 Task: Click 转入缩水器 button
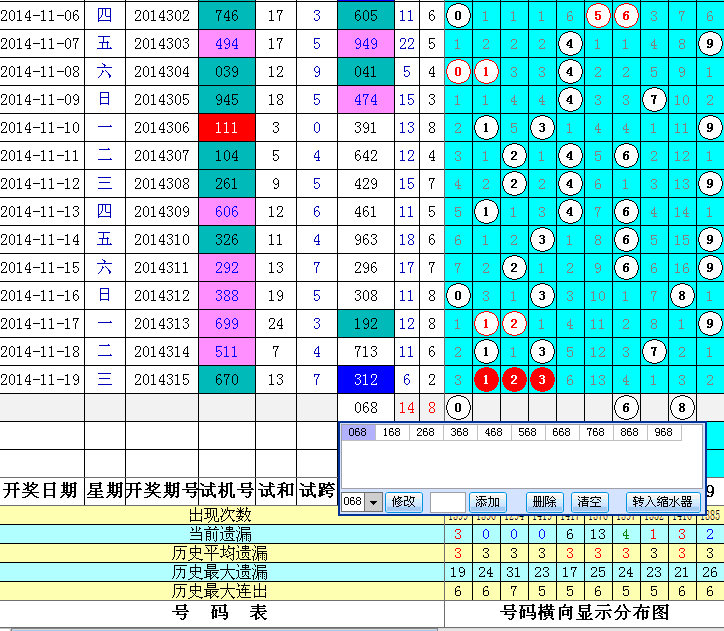tap(661, 502)
